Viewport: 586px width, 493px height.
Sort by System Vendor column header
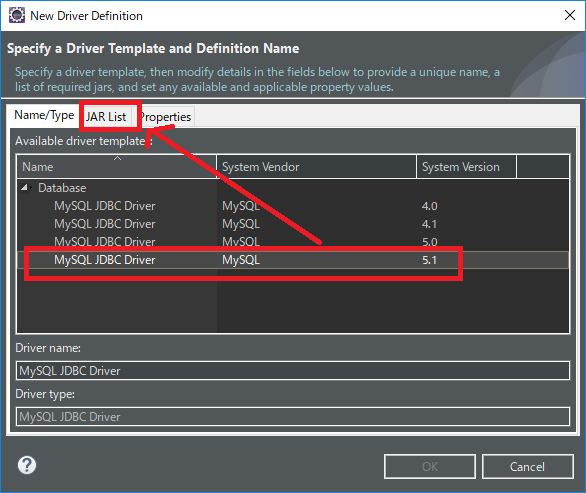[x=316, y=167]
